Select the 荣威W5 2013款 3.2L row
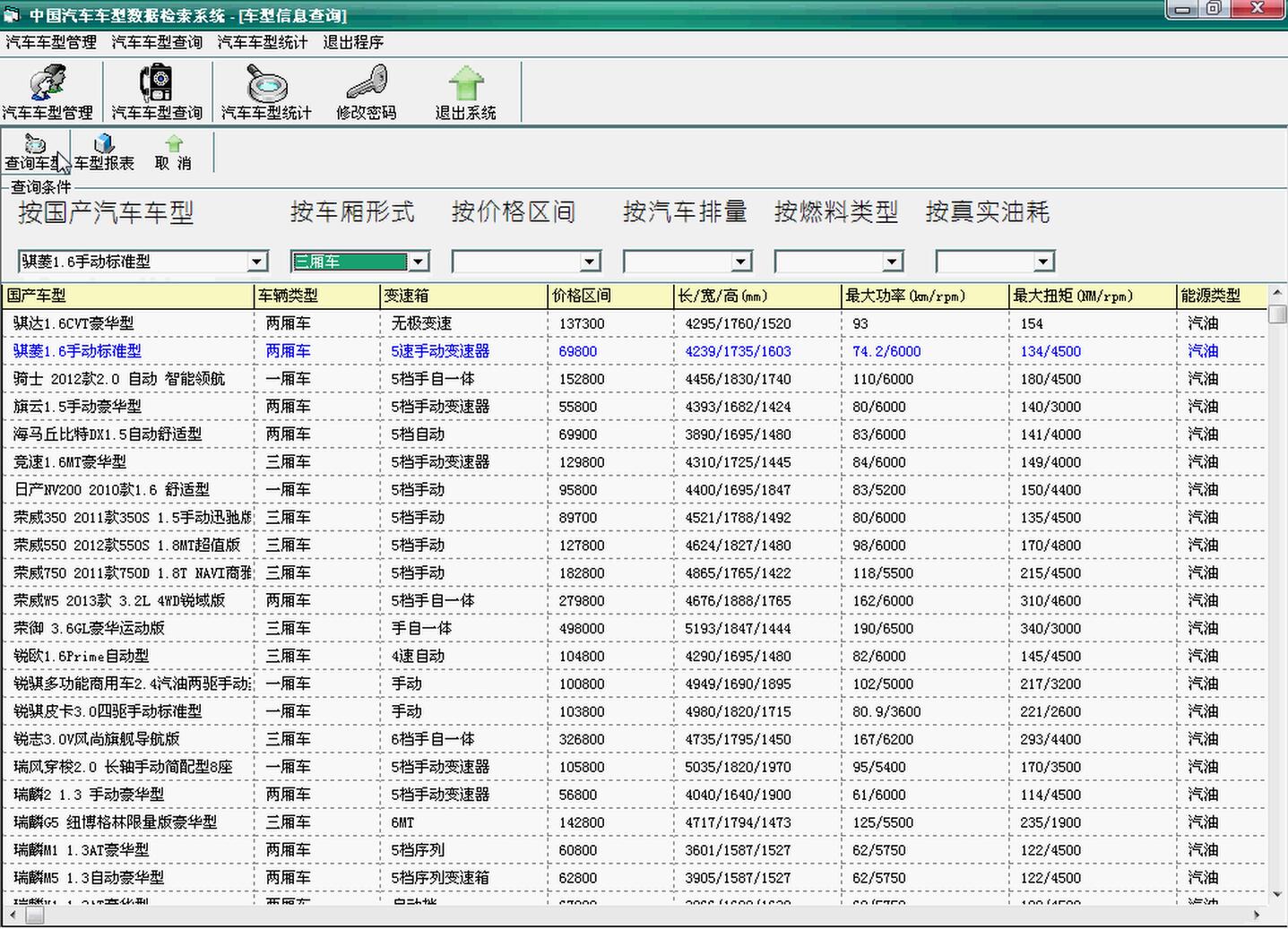Image resolution: width=1288 pixels, height=929 pixels. tap(635, 601)
